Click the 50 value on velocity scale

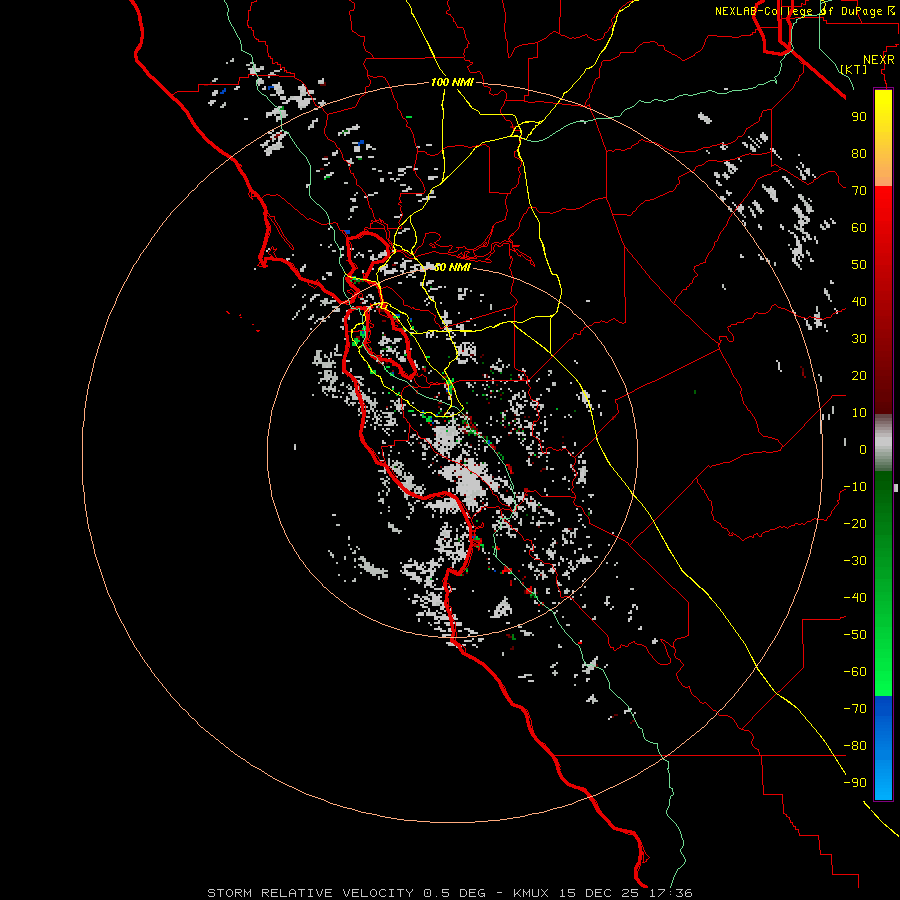pyautogui.click(x=859, y=265)
